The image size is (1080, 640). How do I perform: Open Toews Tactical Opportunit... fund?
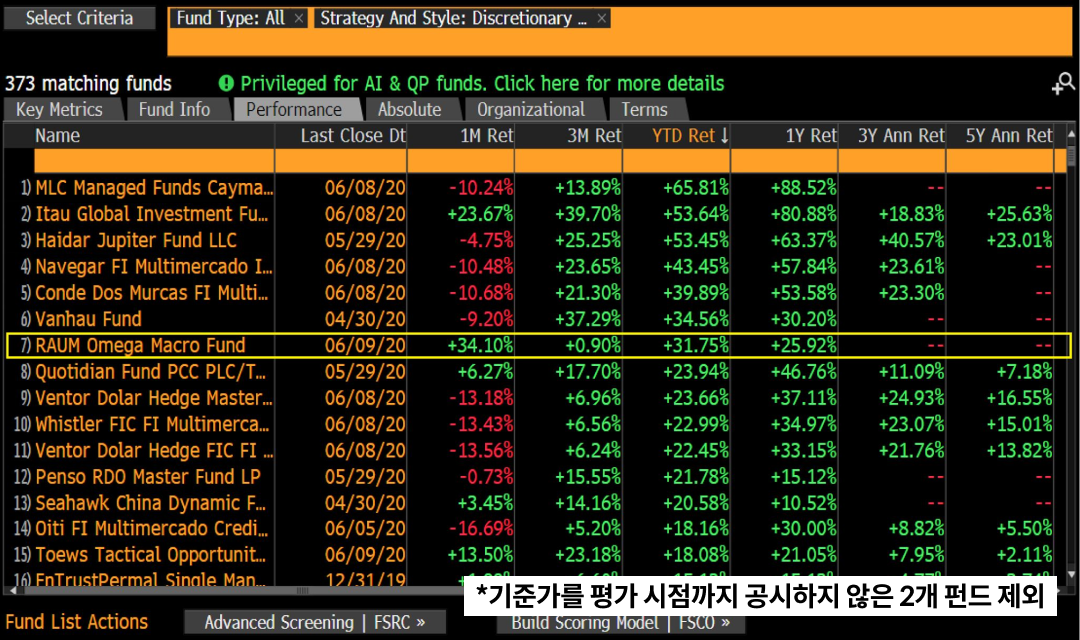coord(150,555)
